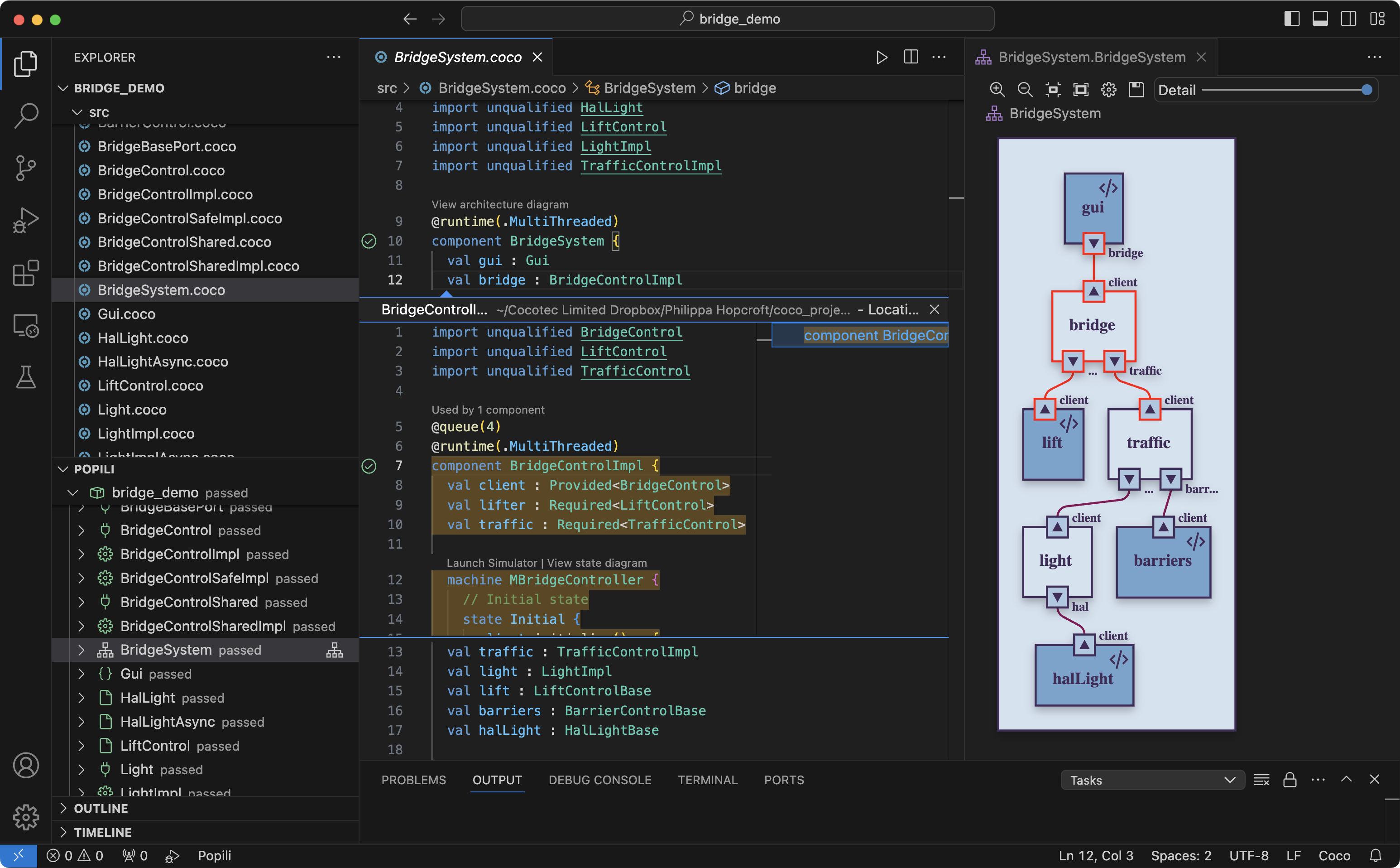1400x868 pixels.
Task: Open architecture diagram icon on BridgeSystem row
Action: click(x=335, y=650)
